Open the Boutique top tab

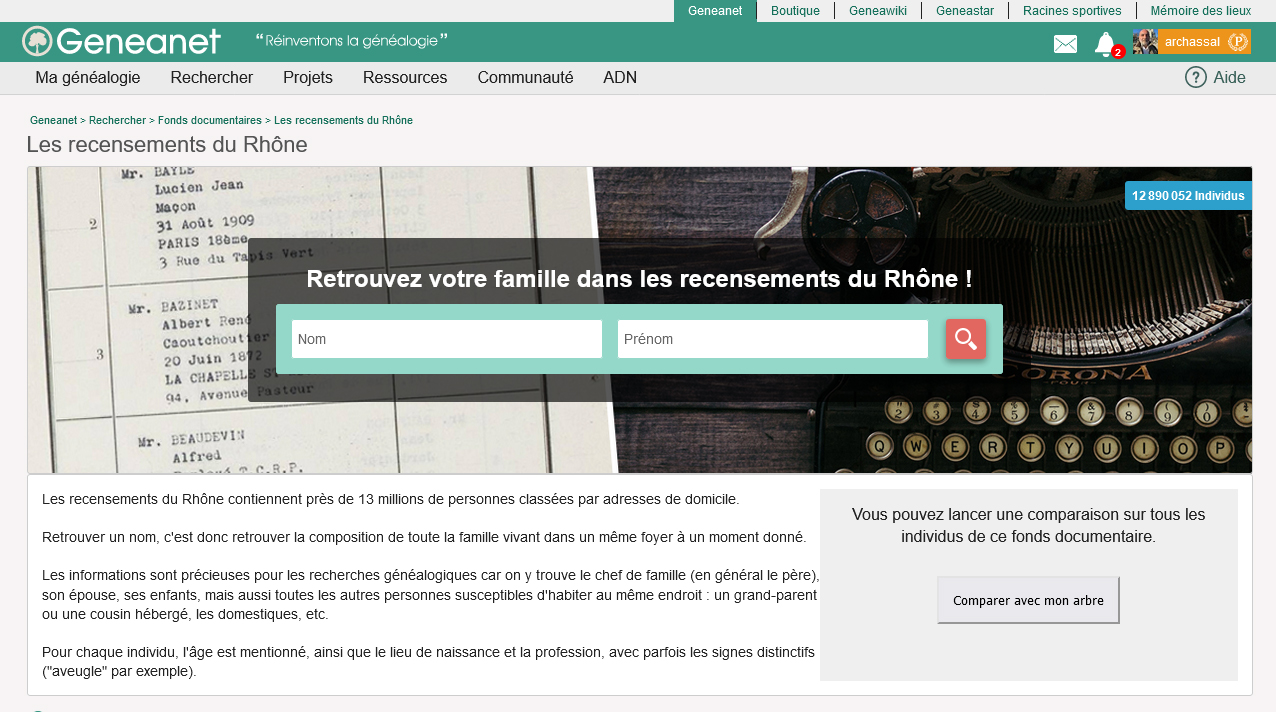(x=795, y=11)
